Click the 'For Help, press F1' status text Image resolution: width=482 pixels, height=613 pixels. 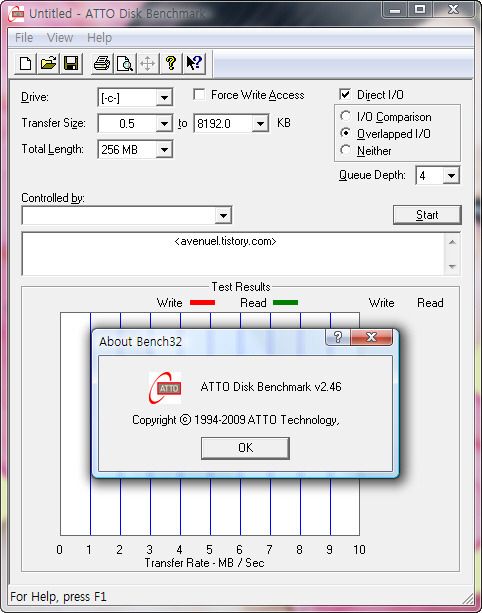[x=58, y=597]
